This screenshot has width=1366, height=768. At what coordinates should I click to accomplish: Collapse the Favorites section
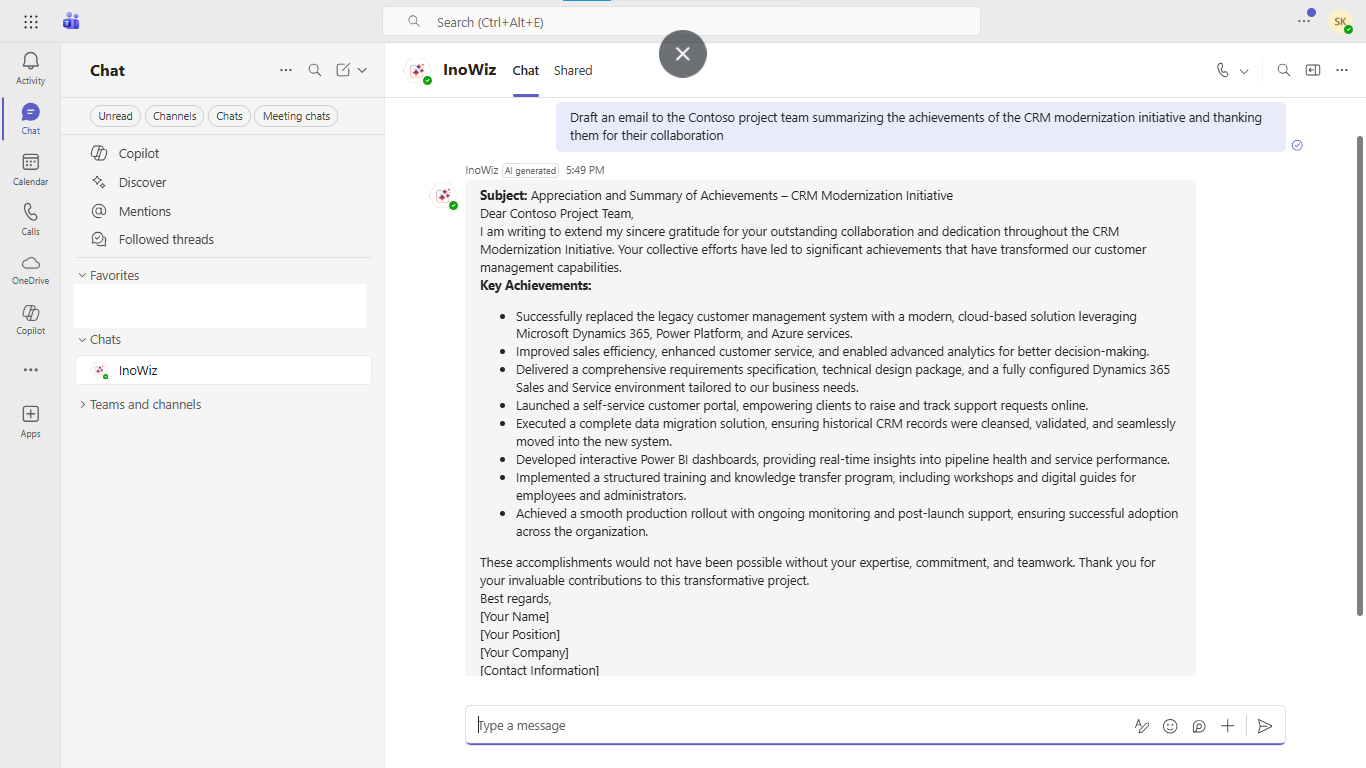[x=82, y=274]
